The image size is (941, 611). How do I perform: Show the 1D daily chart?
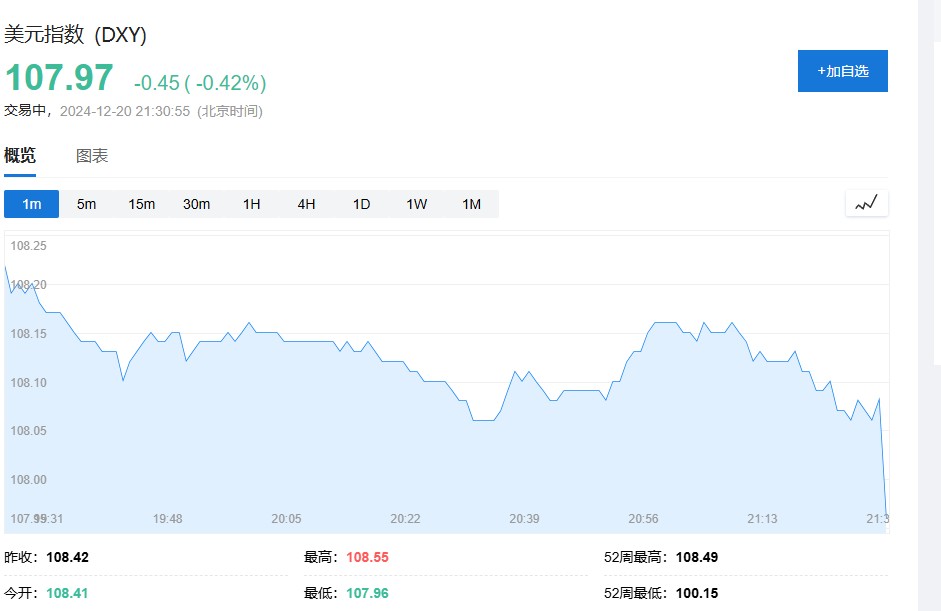361,204
